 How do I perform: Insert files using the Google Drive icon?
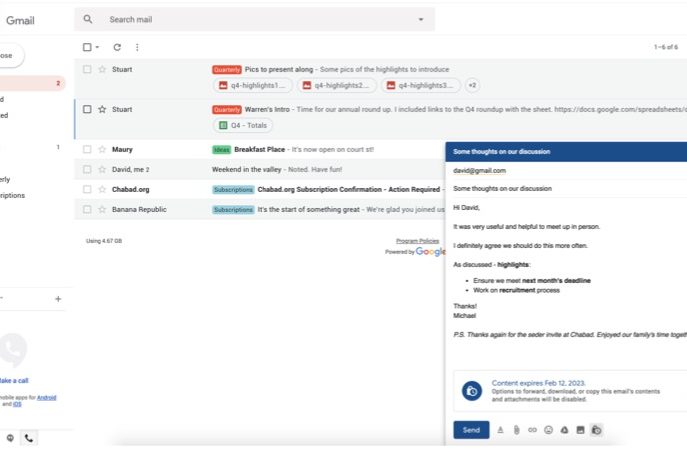(x=564, y=430)
